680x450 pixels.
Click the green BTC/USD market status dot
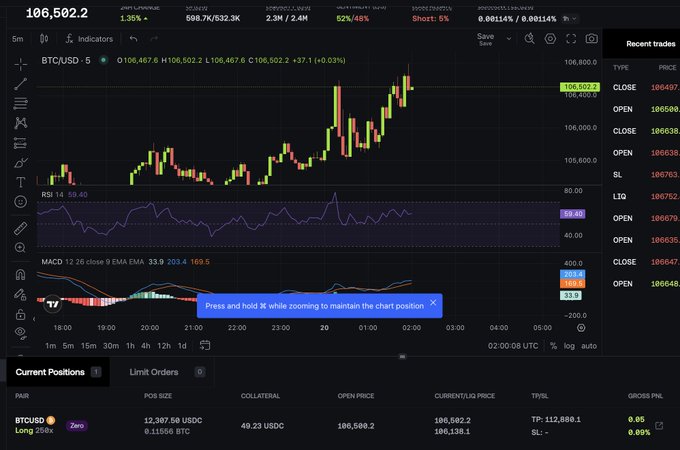tap(103, 60)
